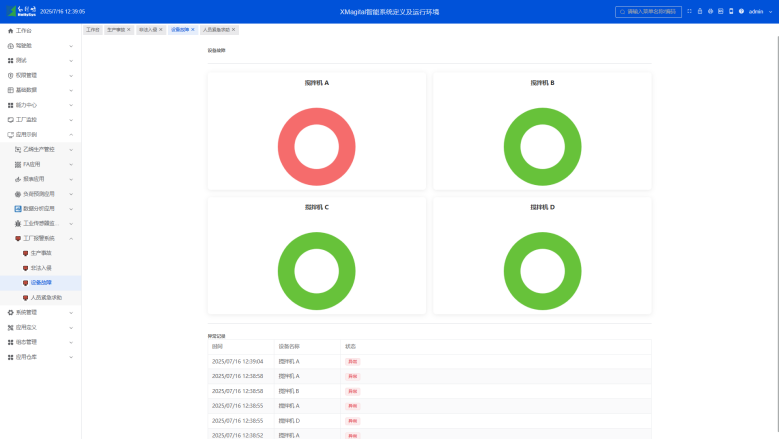Click the fullscreen icon in the header
This screenshot has height=439, width=779.
pyautogui.click(x=689, y=11)
